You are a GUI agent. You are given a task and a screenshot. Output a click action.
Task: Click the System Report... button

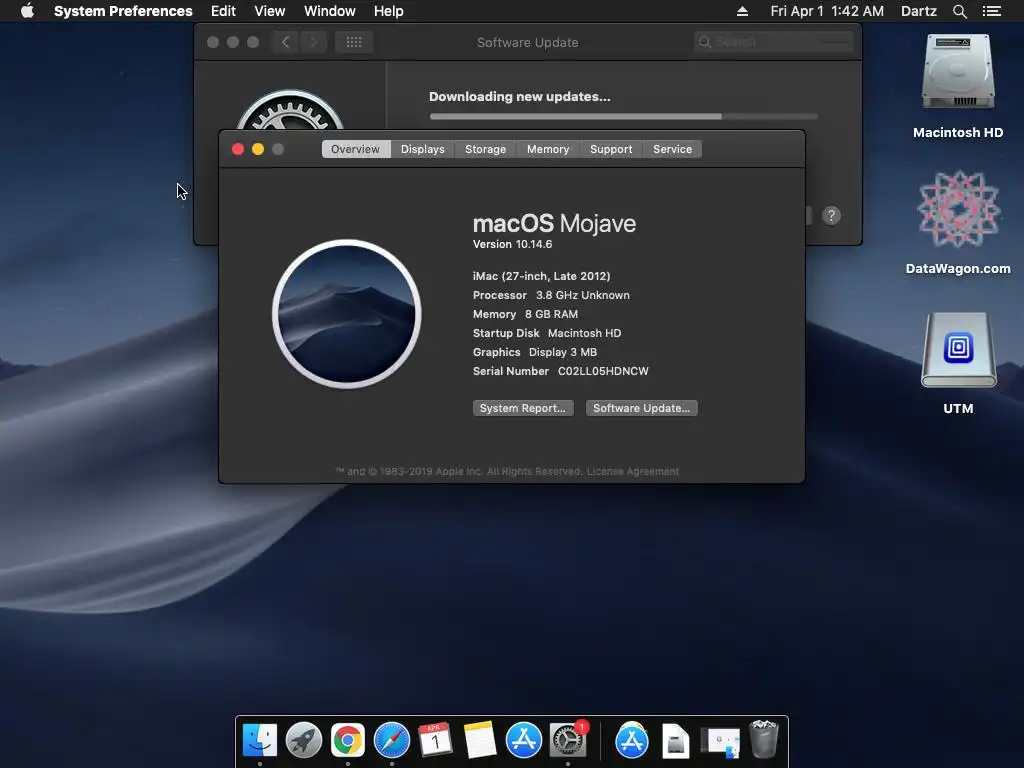[x=523, y=408]
